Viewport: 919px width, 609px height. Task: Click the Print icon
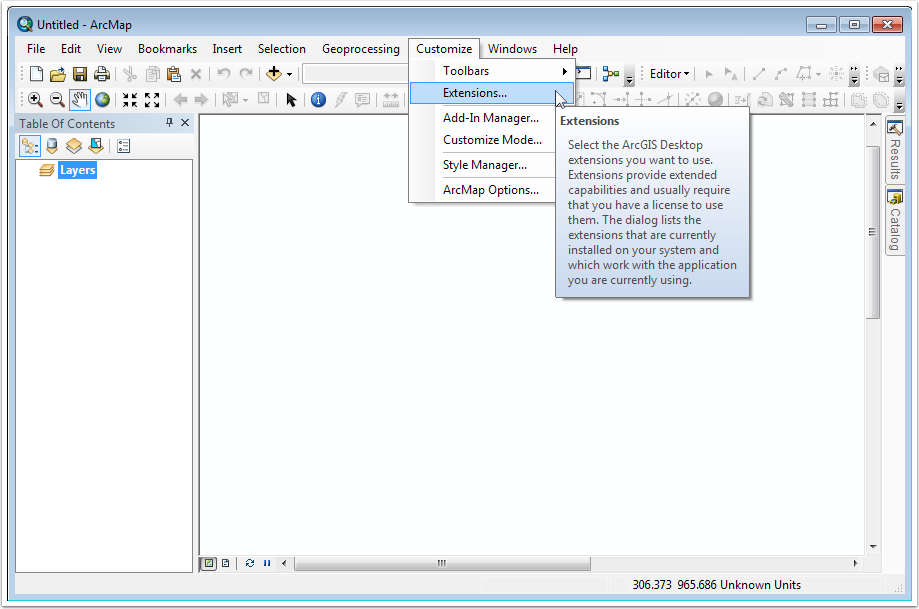102,74
